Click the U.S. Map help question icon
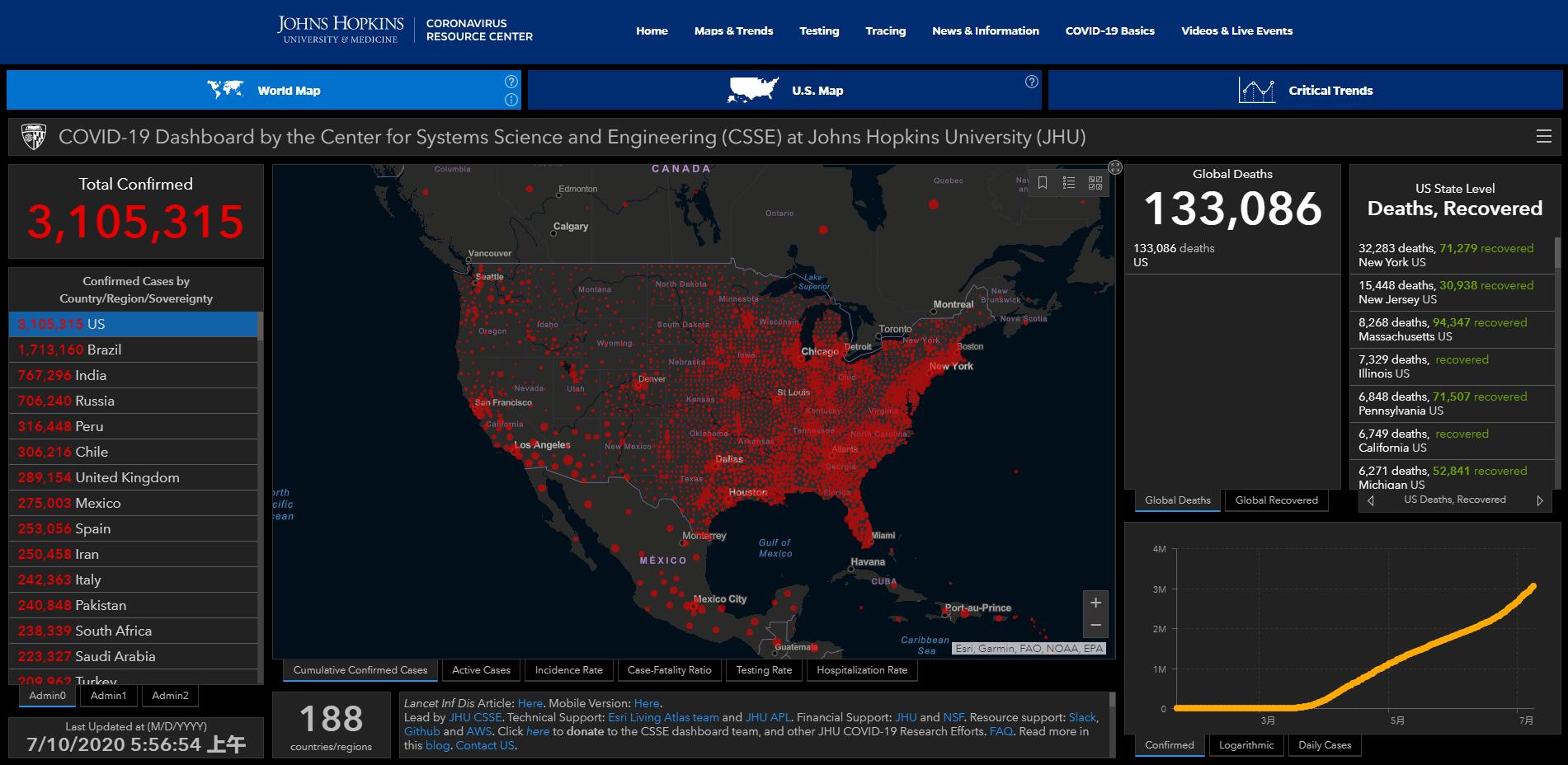Viewport: 1568px width, 765px height. (x=1031, y=82)
